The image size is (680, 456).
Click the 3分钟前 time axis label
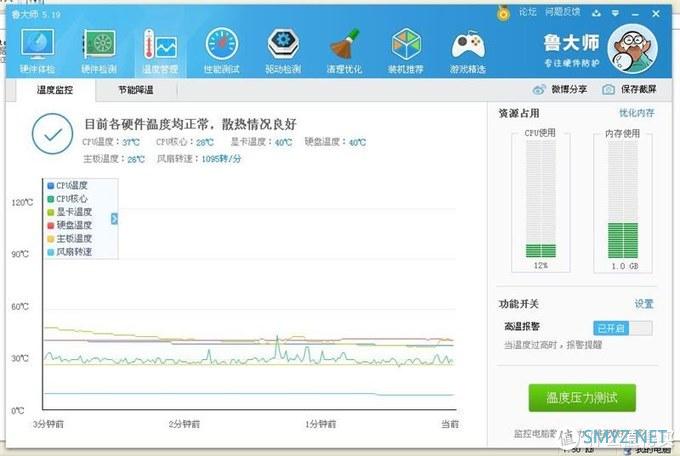point(48,424)
